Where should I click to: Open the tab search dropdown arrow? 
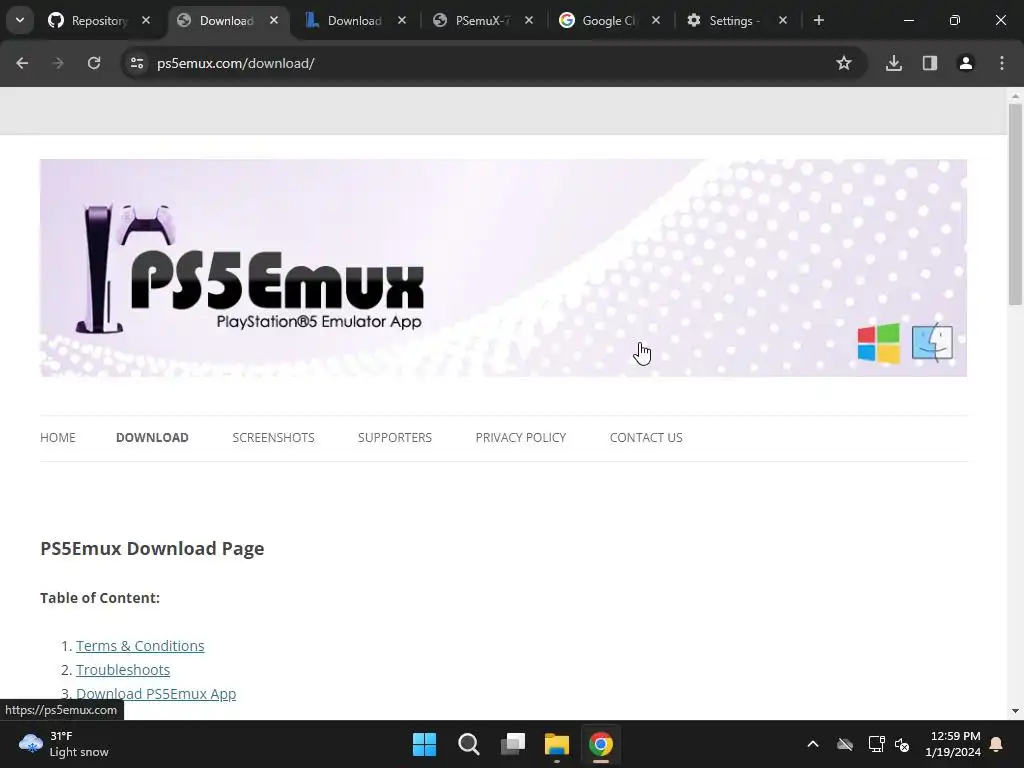[x=20, y=20]
